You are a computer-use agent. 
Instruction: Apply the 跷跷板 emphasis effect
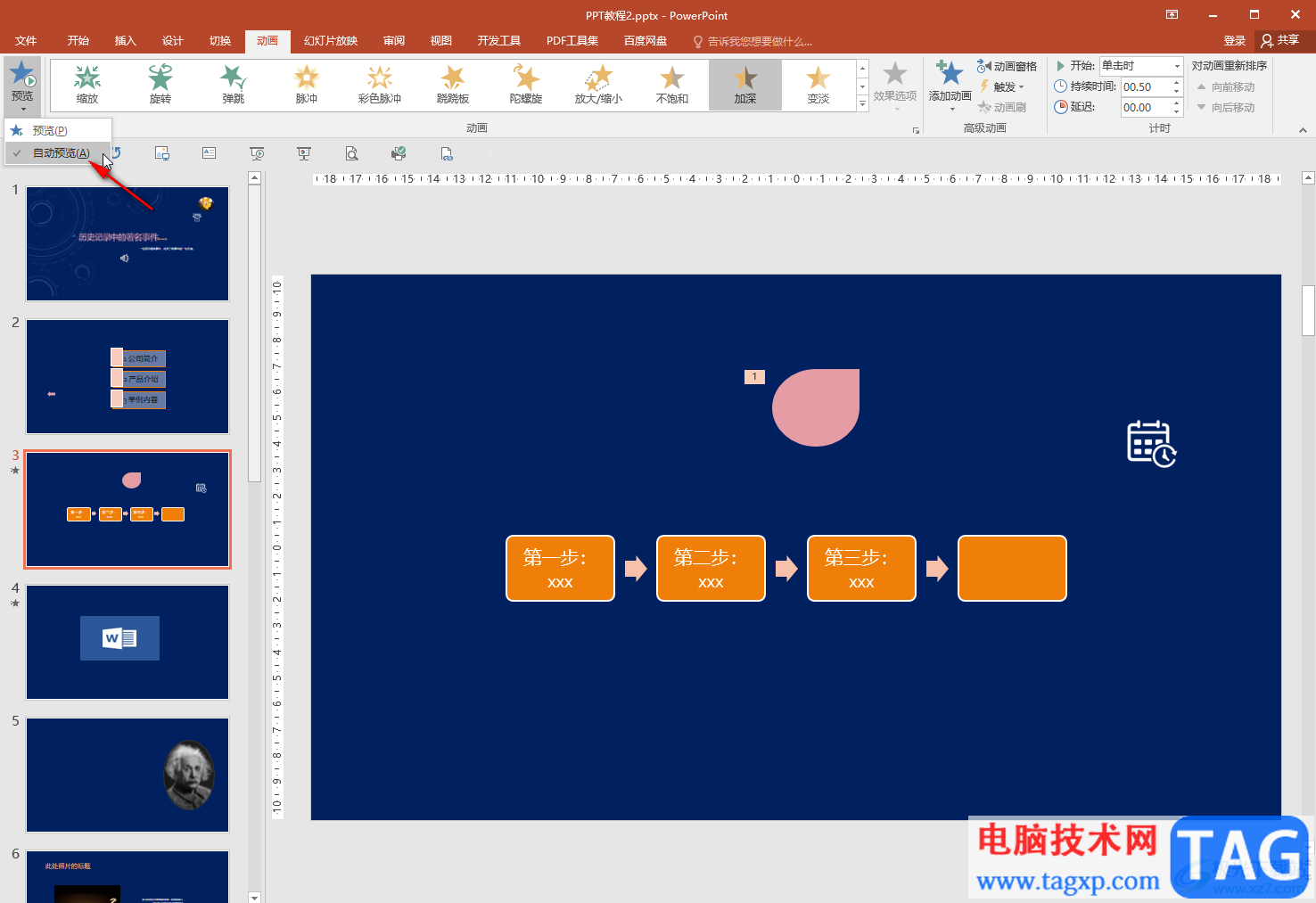453,85
